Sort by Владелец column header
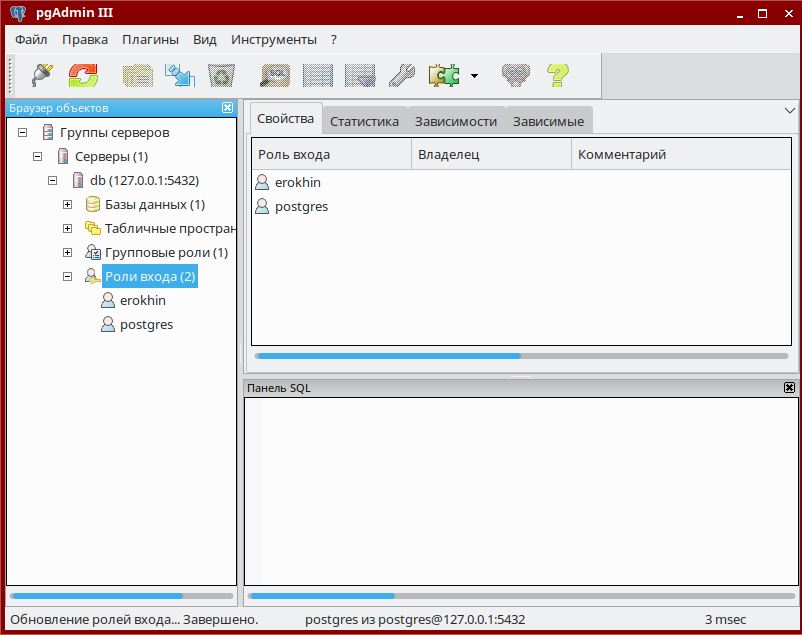 492,155
